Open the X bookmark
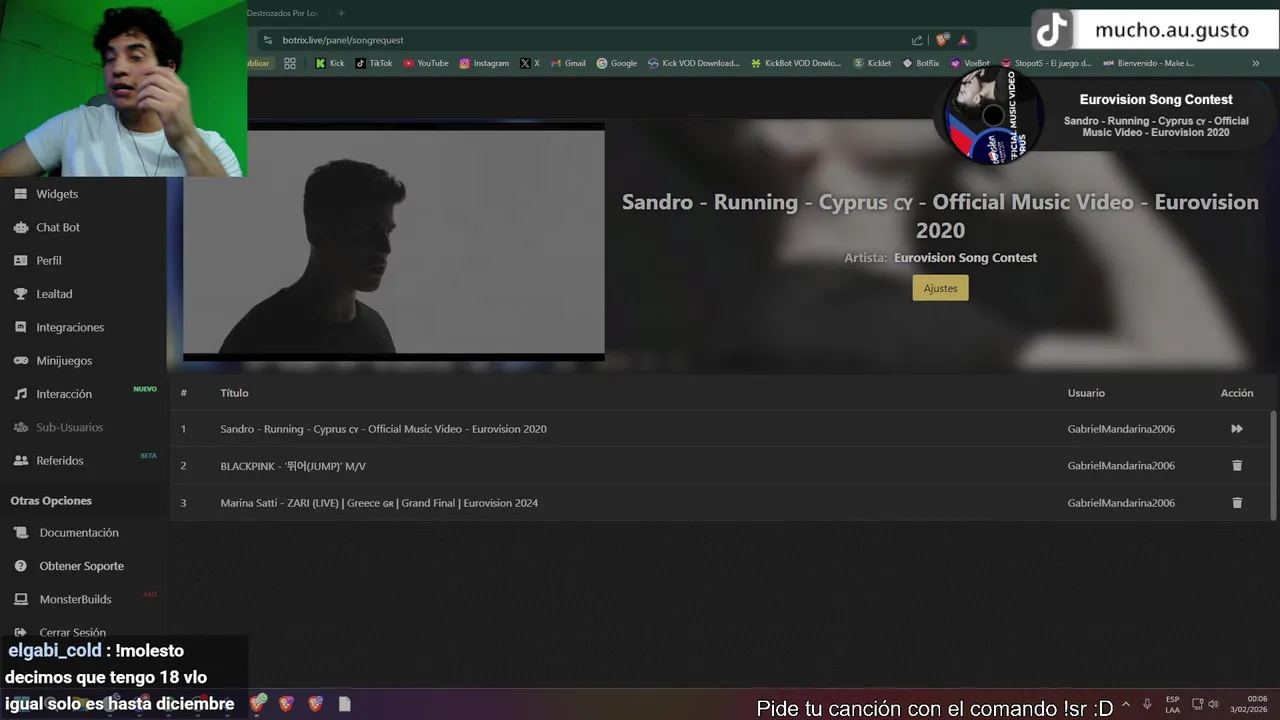Viewport: 1280px width, 720px height. click(530, 63)
